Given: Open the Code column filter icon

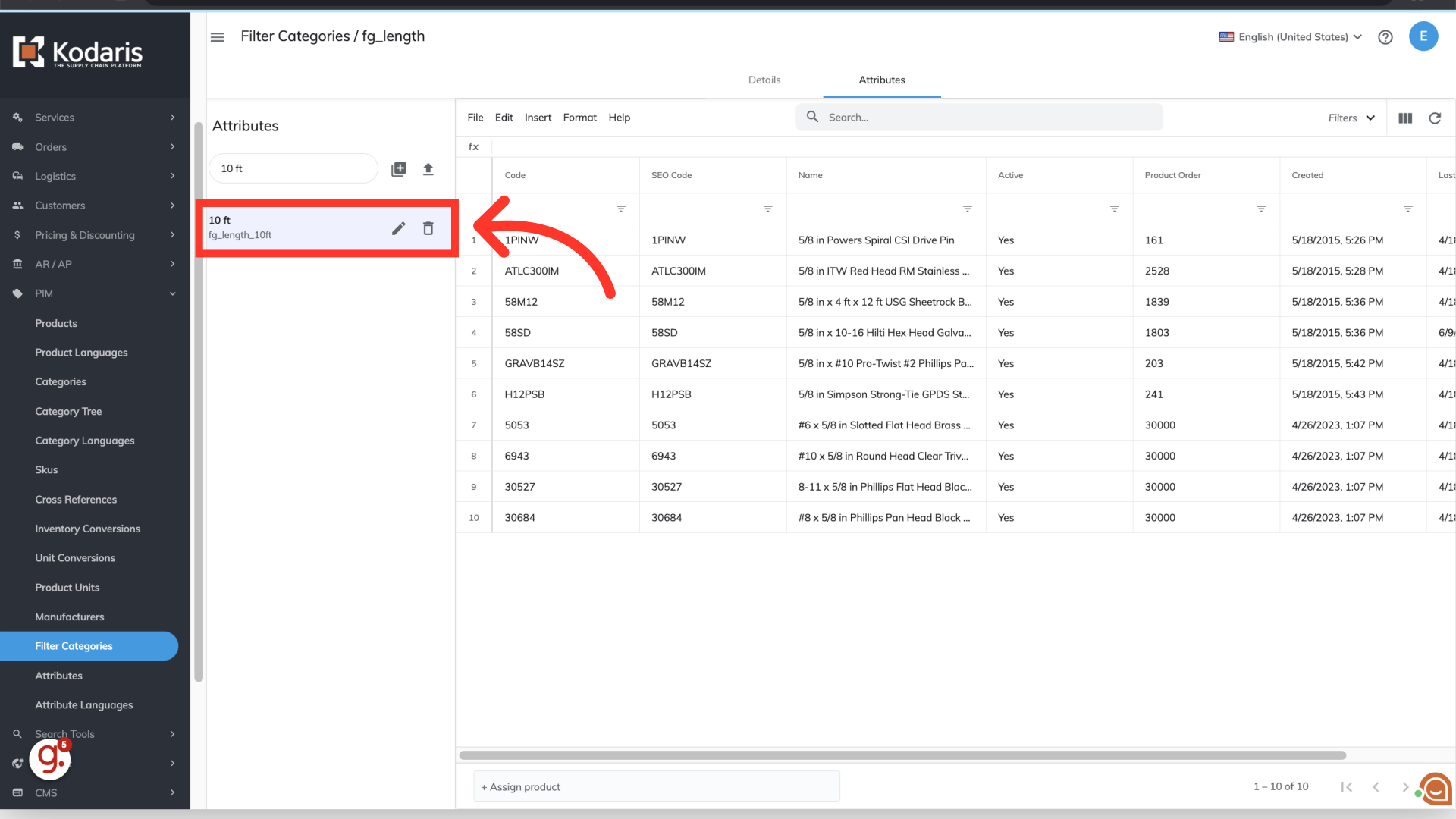Looking at the screenshot, I should 621,209.
